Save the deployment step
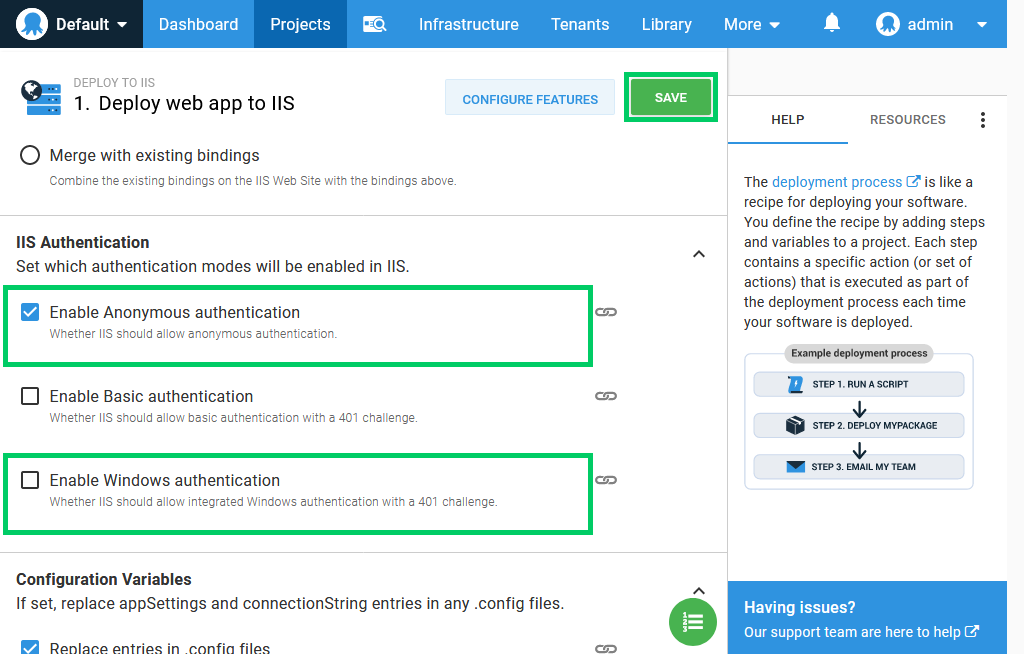Screen dimensions: 1024x654 click(x=671, y=97)
